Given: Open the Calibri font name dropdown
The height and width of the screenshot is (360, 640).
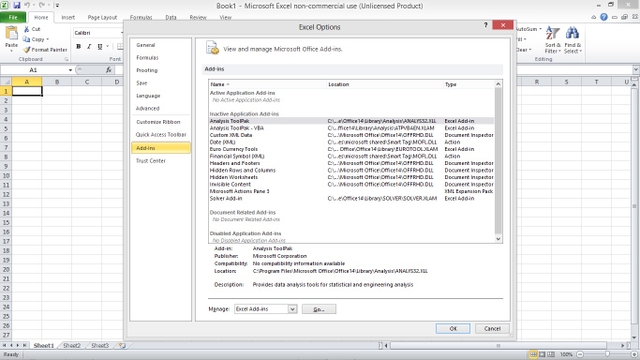Looking at the screenshot, I should click(121, 33).
